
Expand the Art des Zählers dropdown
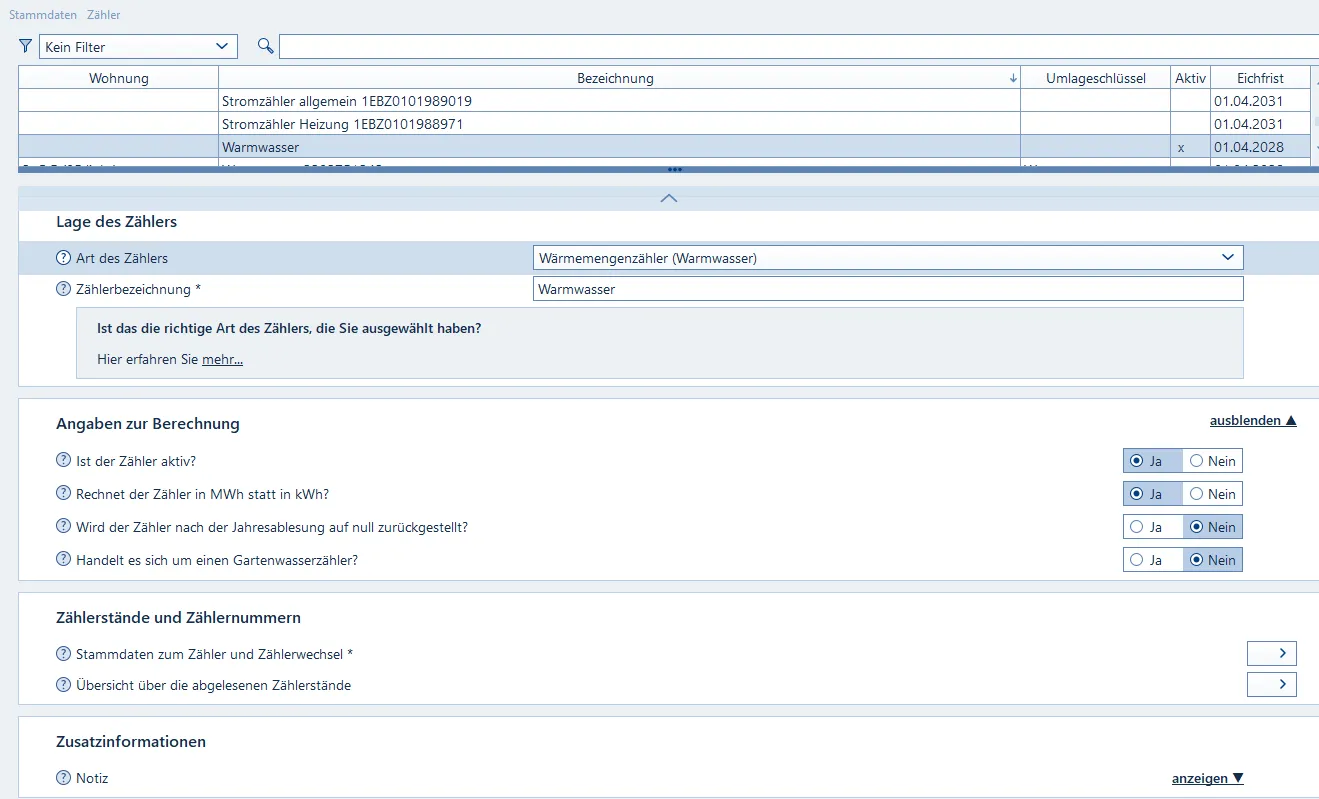[1228, 258]
